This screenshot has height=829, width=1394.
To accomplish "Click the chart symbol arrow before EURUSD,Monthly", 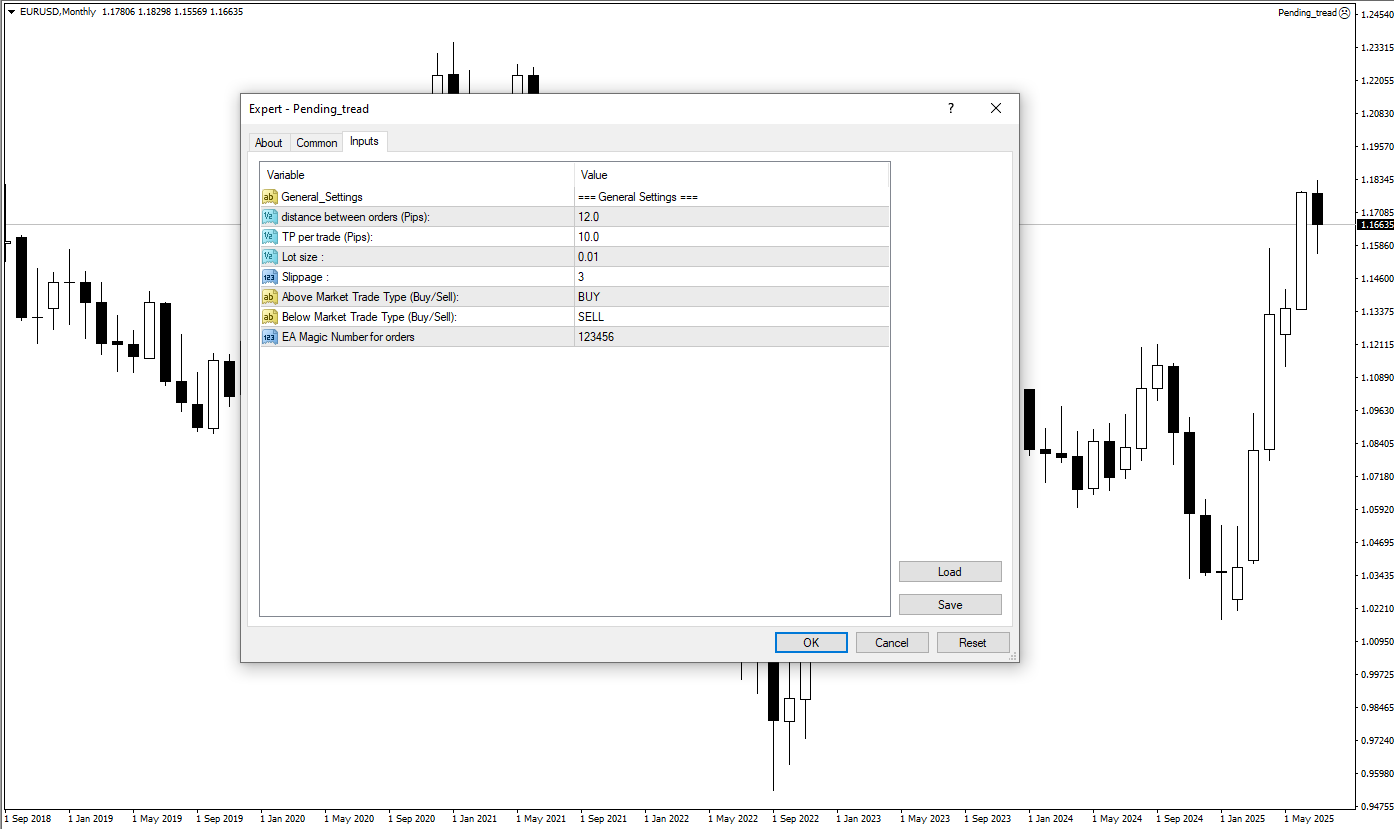I will coord(11,12).
